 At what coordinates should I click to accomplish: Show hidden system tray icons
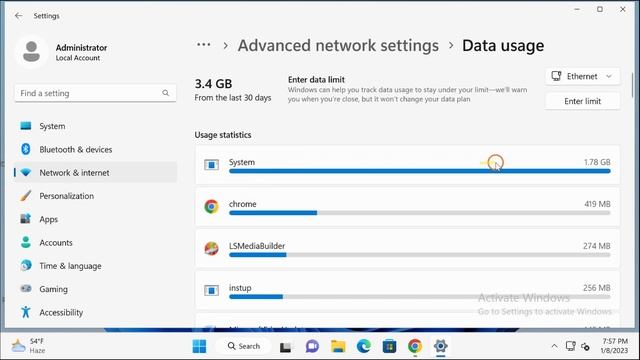click(554, 346)
